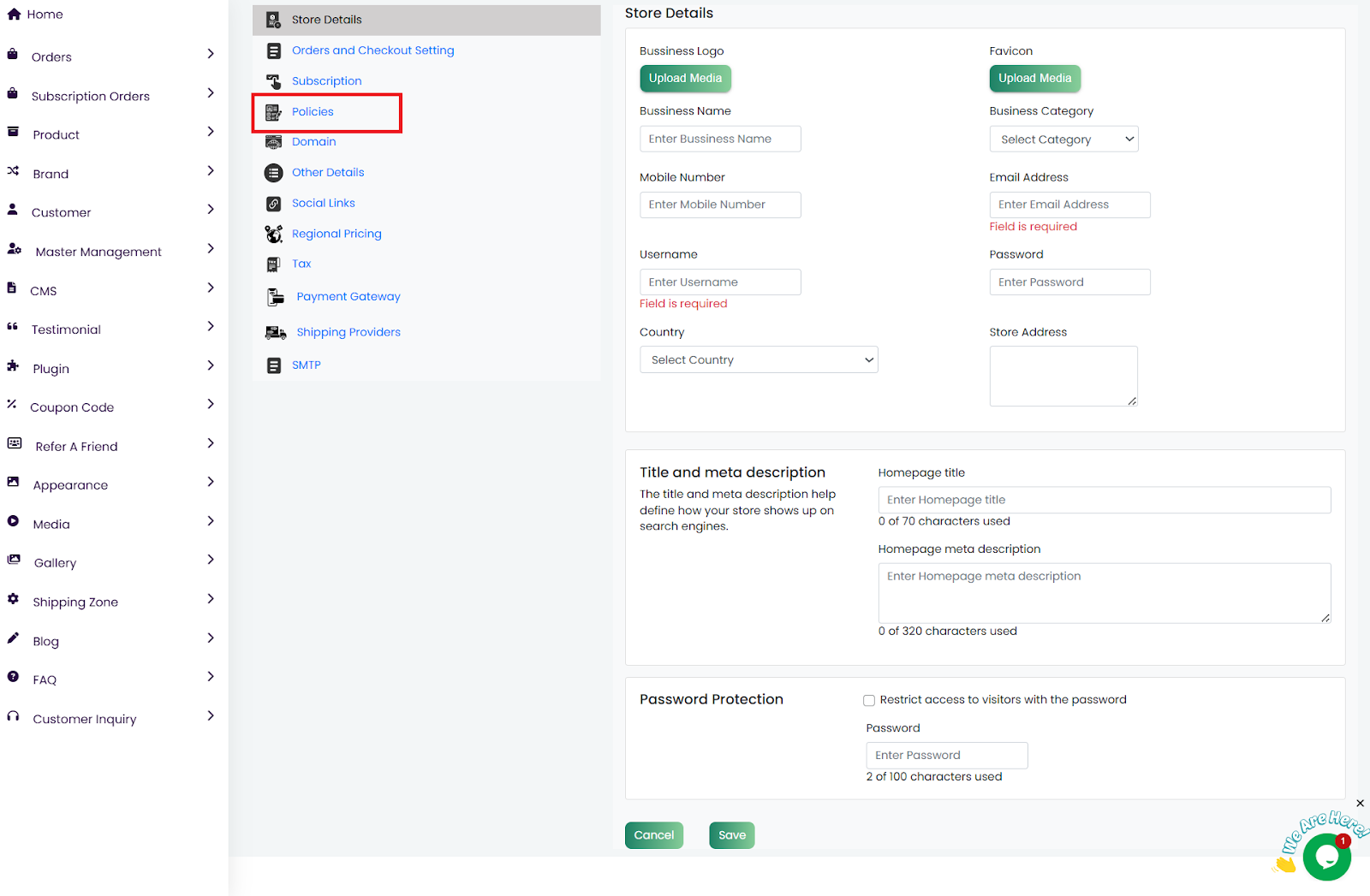Focus the Enter Homepage title field
1370x896 pixels.
(1104, 500)
